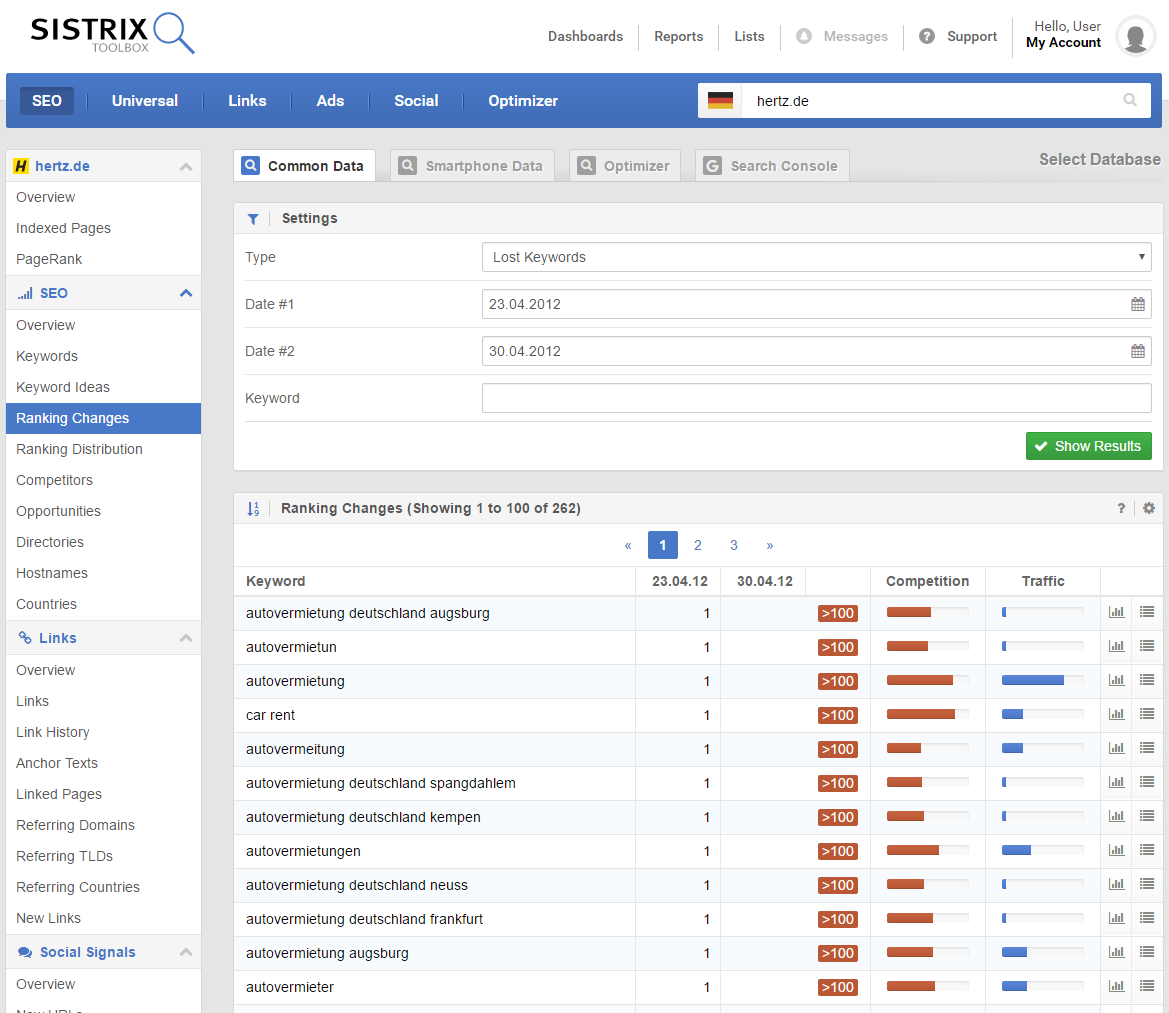Switch to the Smartphone Data tab
This screenshot has width=1169, height=1013.
472,166
